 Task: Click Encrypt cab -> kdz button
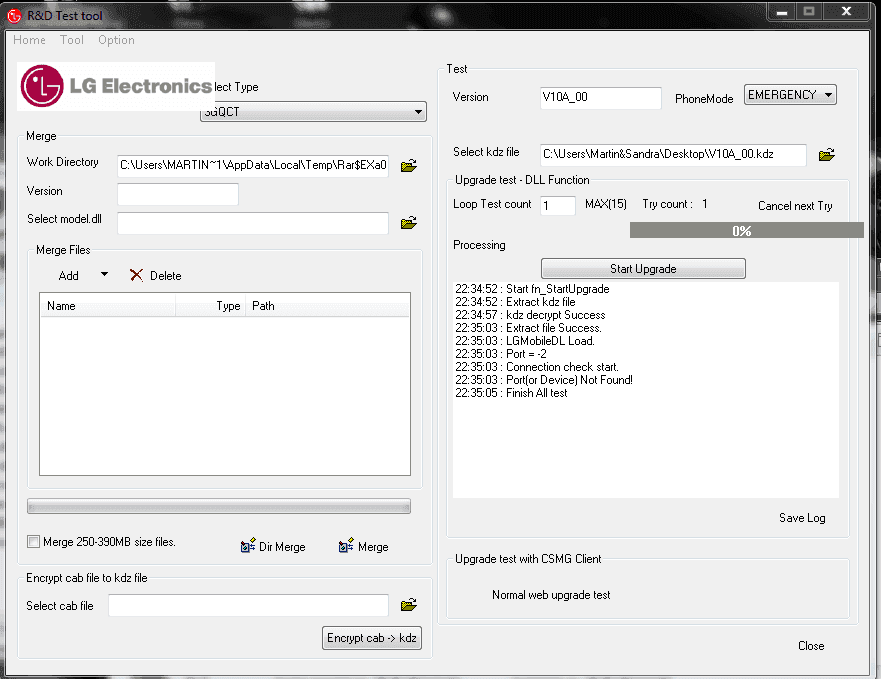[x=372, y=638]
